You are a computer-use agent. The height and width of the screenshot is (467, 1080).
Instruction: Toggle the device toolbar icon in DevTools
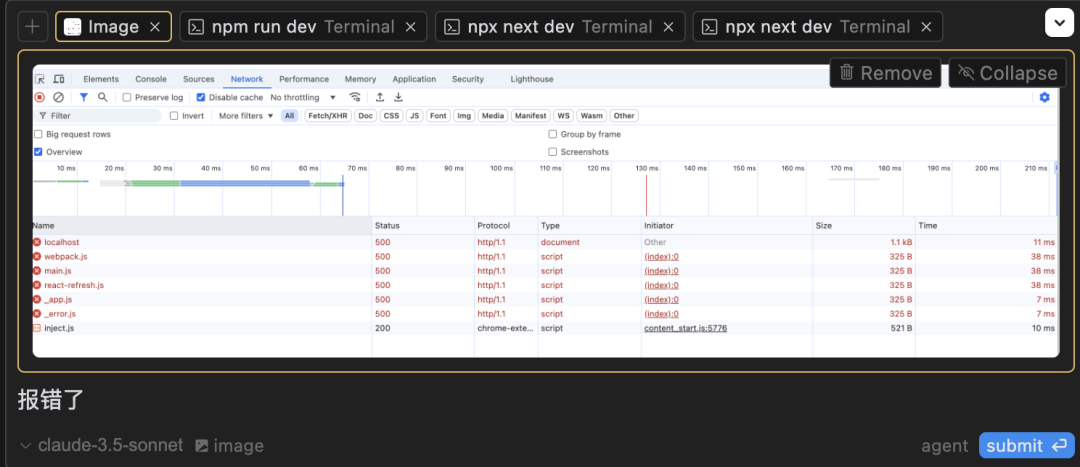pyautogui.click(x=59, y=79)
